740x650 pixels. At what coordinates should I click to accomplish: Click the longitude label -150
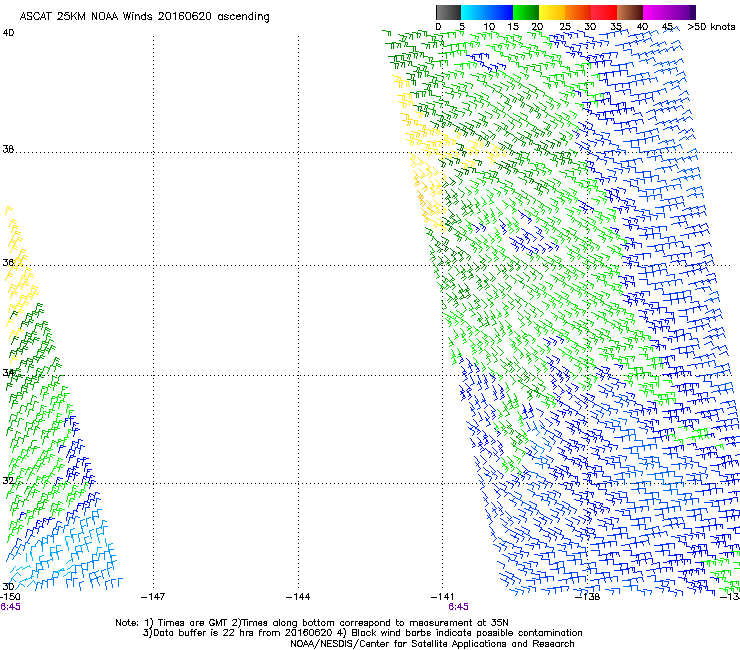10,597
